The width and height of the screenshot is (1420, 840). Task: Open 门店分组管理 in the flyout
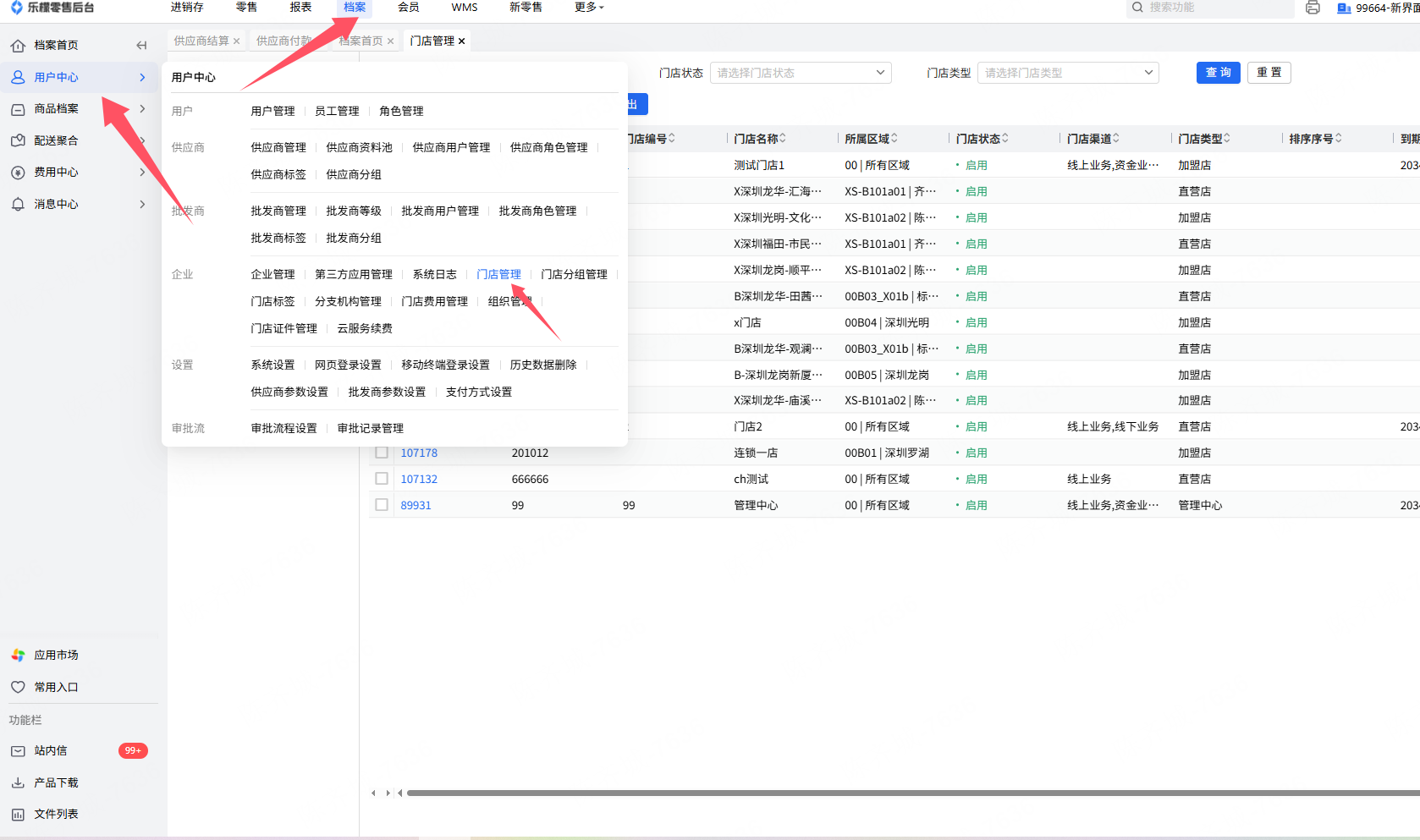point(574,275)
